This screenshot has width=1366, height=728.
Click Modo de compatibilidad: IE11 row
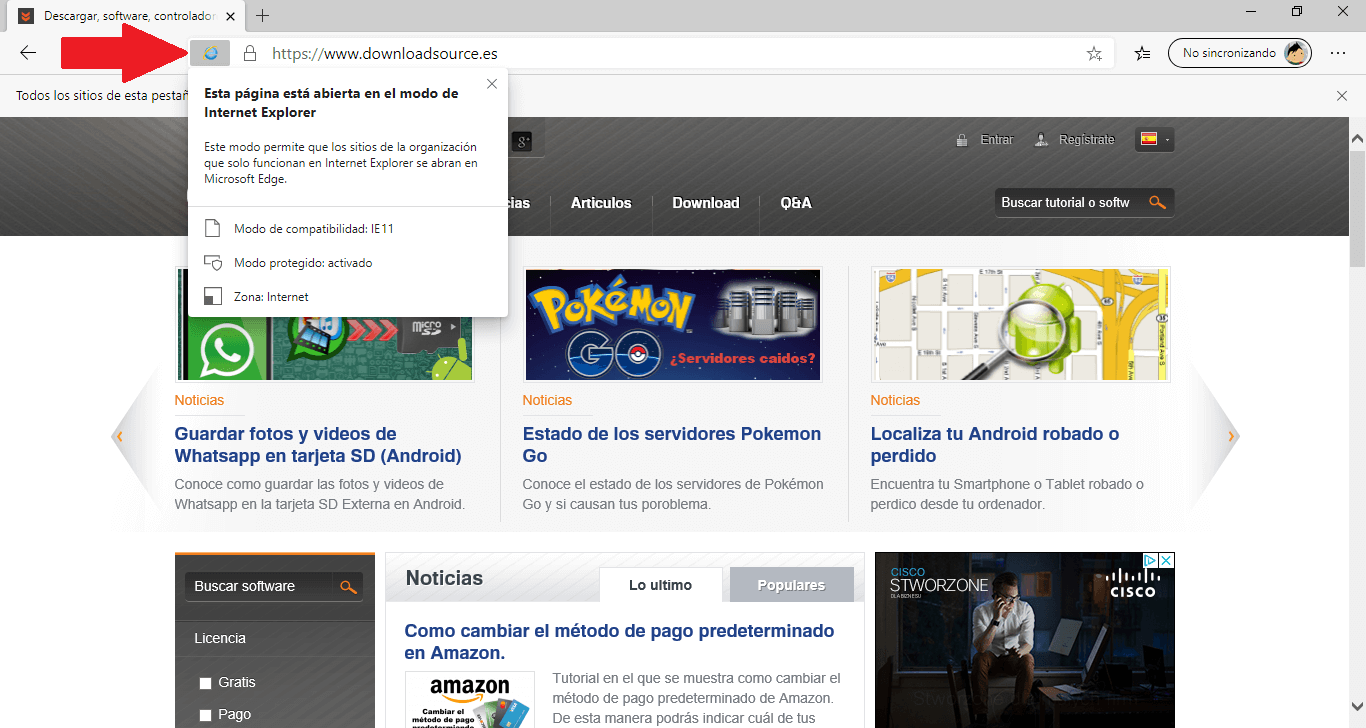tap(347, 229)
